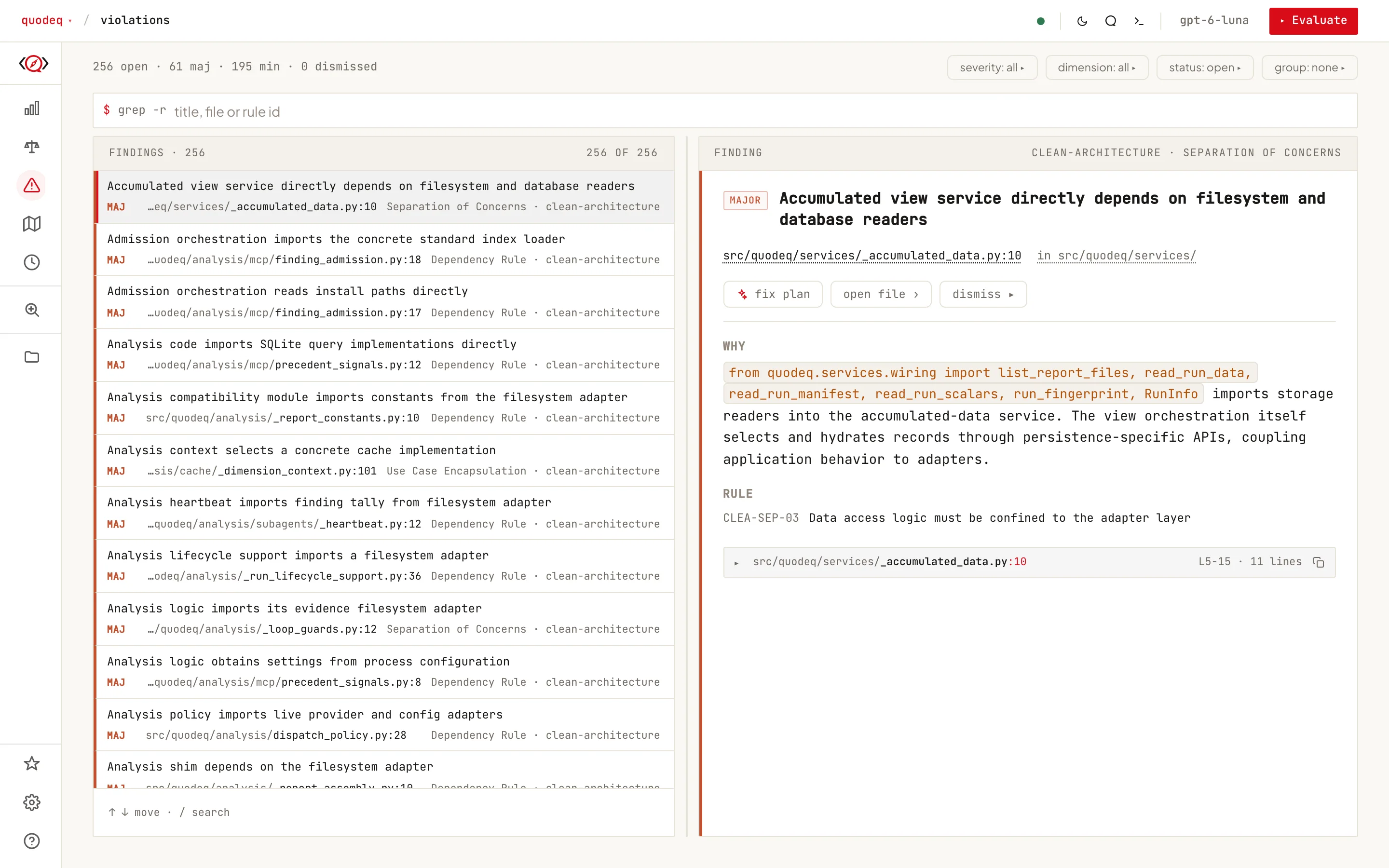Select finding 'Analysis logic obtains settings from process configuration'

point(383,672)
